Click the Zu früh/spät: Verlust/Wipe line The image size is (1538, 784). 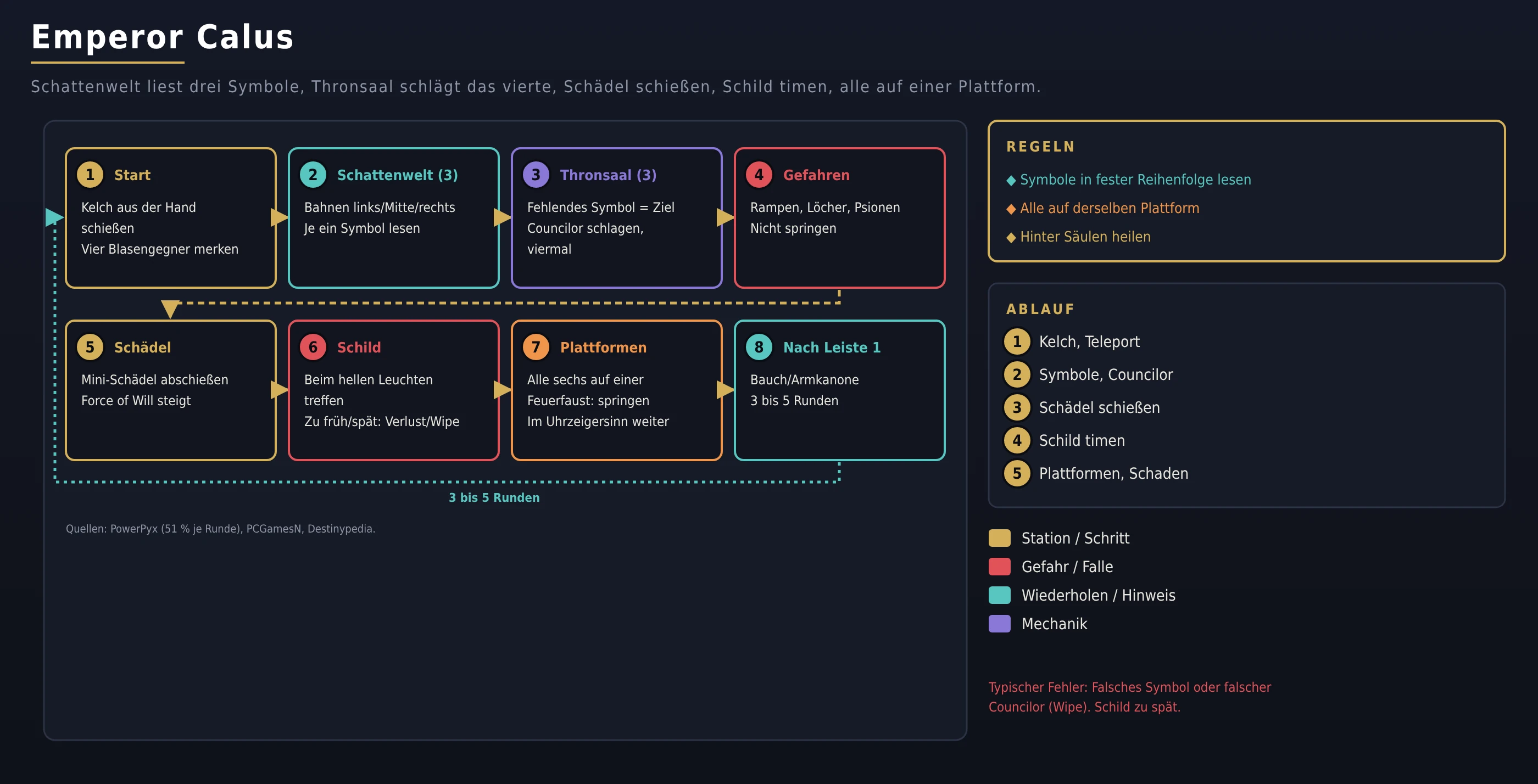pyautogui.click(x=382, y=421)
